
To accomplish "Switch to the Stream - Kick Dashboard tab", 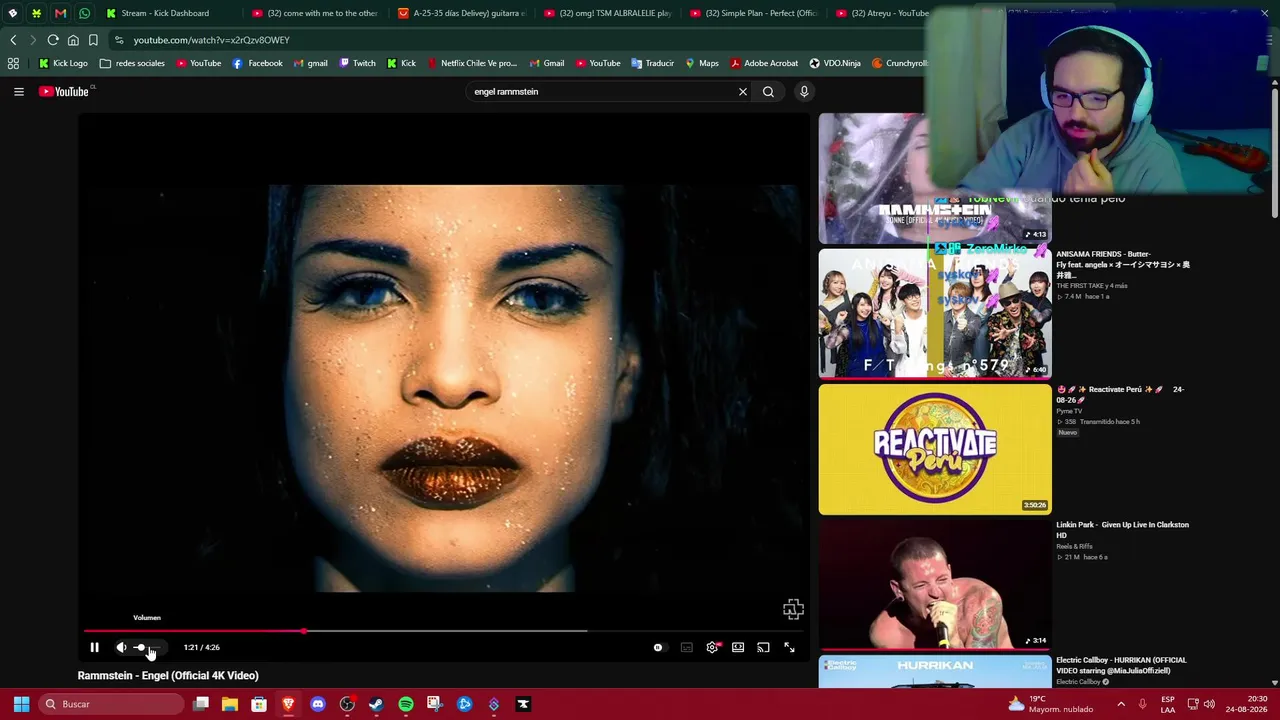I will point(163,13).
